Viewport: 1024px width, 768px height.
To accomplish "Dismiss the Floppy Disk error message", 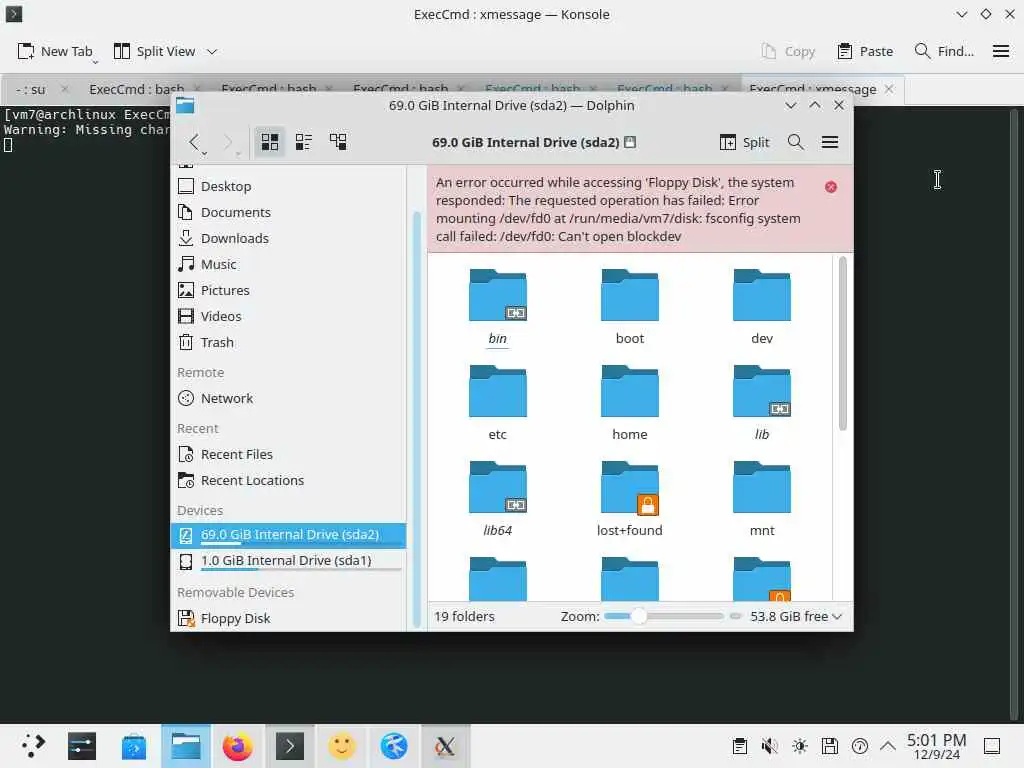I will click(831, 187).
